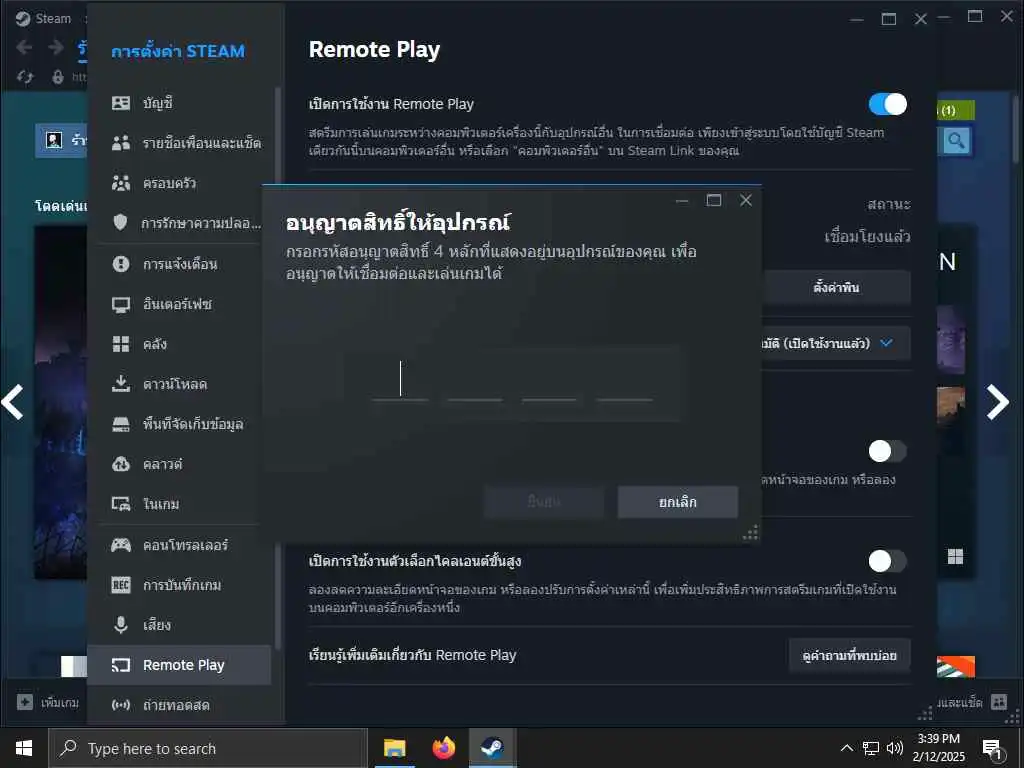Click the Steam forward navigation arrow

point(56,47)
